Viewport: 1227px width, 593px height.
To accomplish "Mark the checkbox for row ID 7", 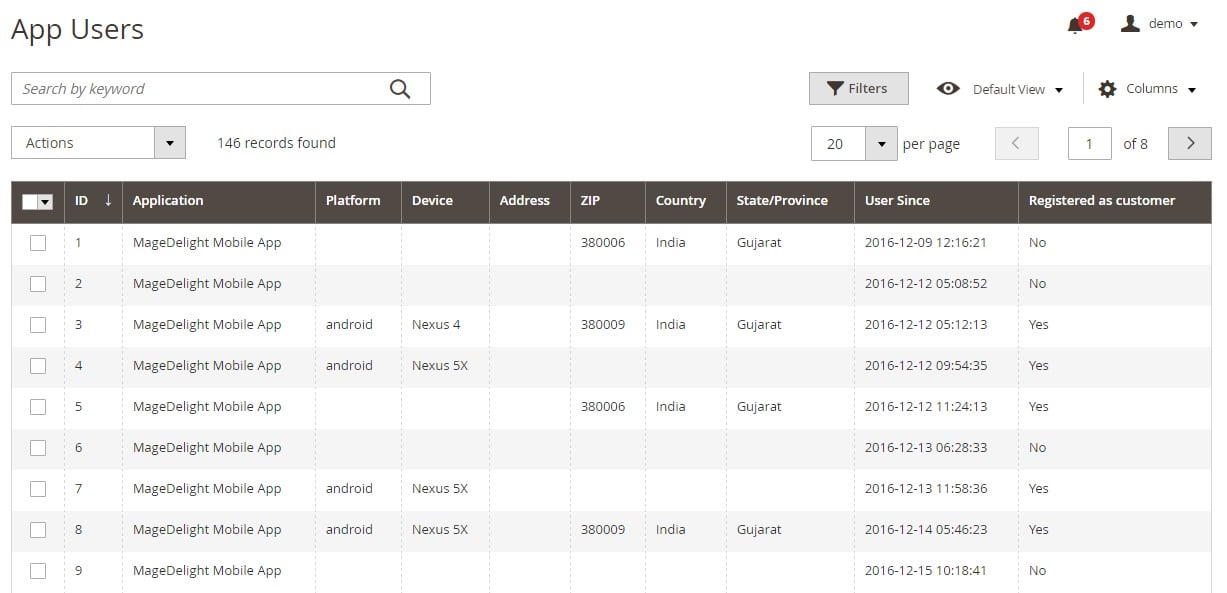I will pos(38,488).
